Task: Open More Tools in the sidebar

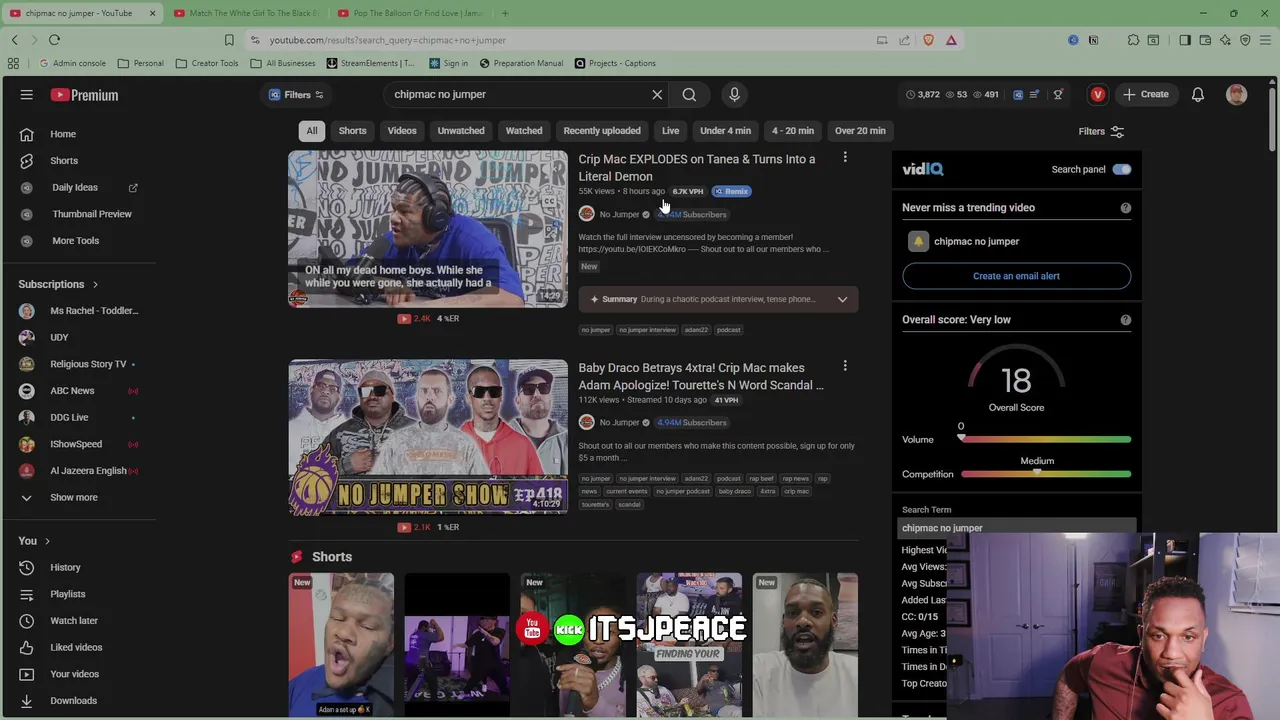Action: pyautogui.click(x=75, y=241)
